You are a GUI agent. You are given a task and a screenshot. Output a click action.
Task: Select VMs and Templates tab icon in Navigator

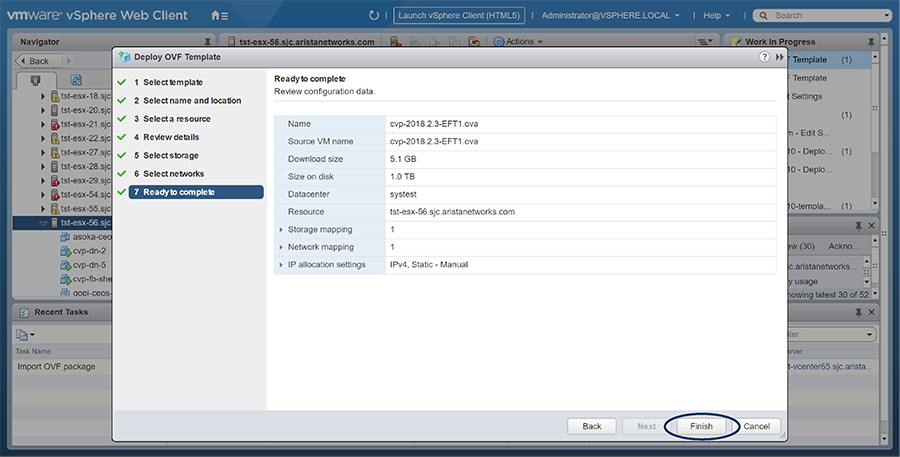pyautogui.click(x=76, y=80)
